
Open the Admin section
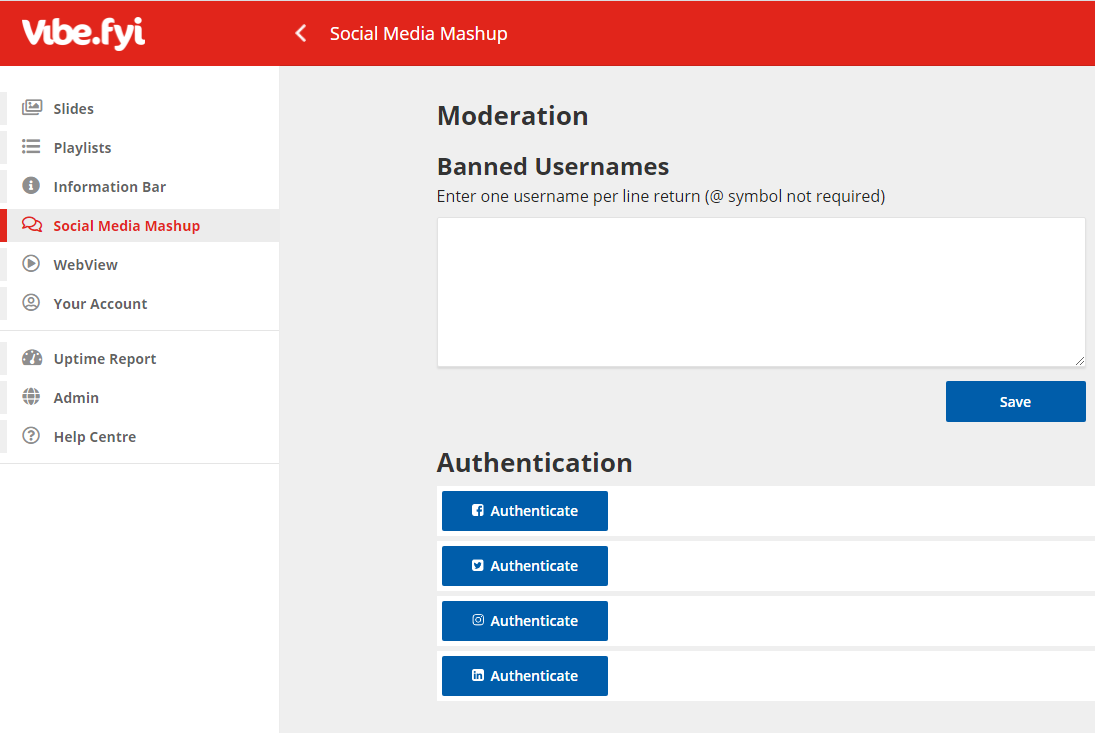[140, 398]
